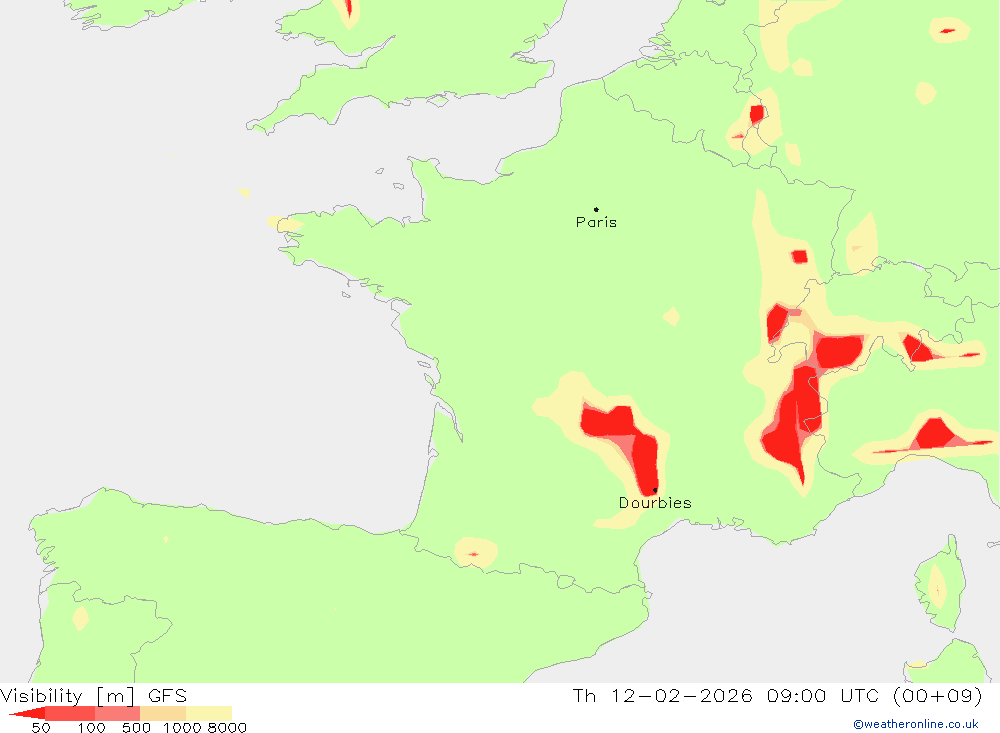The height and width of the screenshot is (733, 1000).
Task: Click the 'Visibility [m] GFS' title text
Action: pos(94,695)
